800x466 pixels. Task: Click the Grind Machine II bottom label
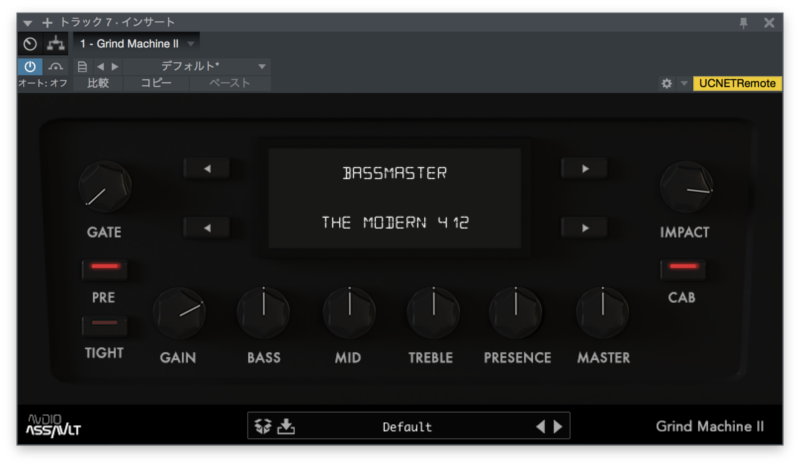click(710, 426)
